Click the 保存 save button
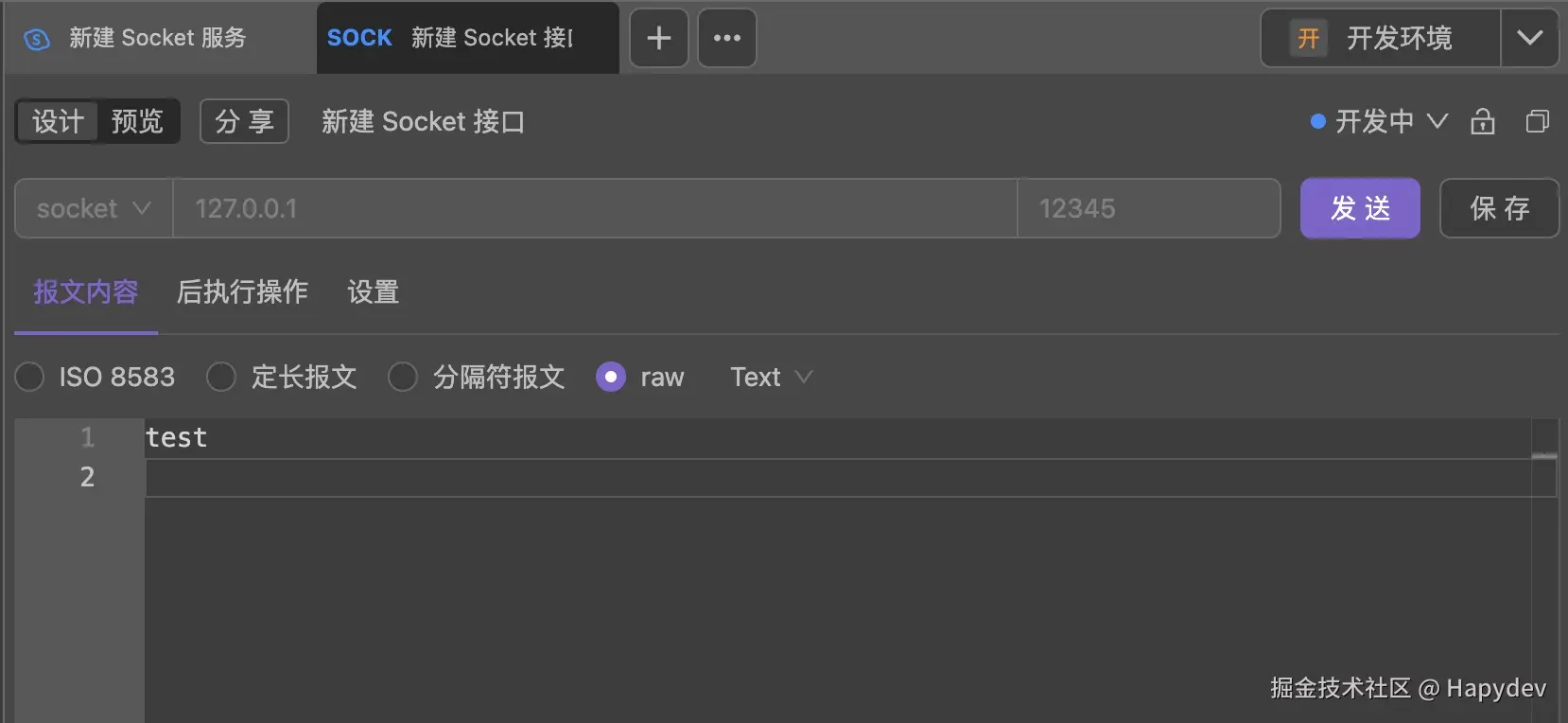Screen dimensions: 1568x723 tap(1498, 208)
